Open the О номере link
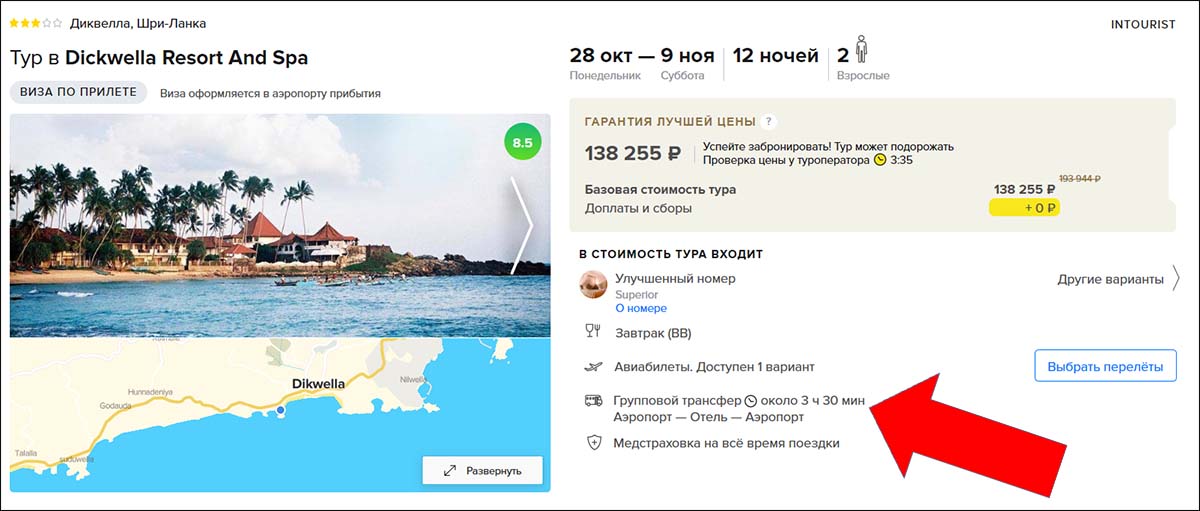This screenshot has width=1200, height=511. 641,309
